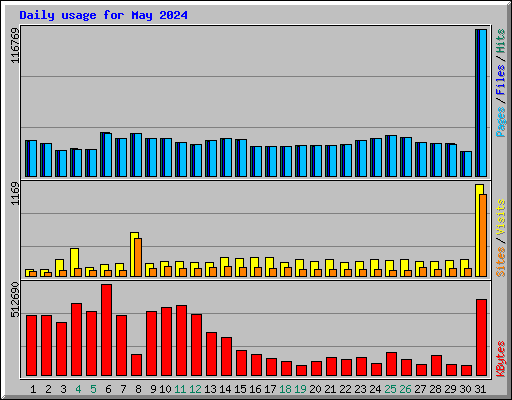This screenshot has height=400, width=512.
Task: Click the Files legend label
Action: [x=500, y=79]
